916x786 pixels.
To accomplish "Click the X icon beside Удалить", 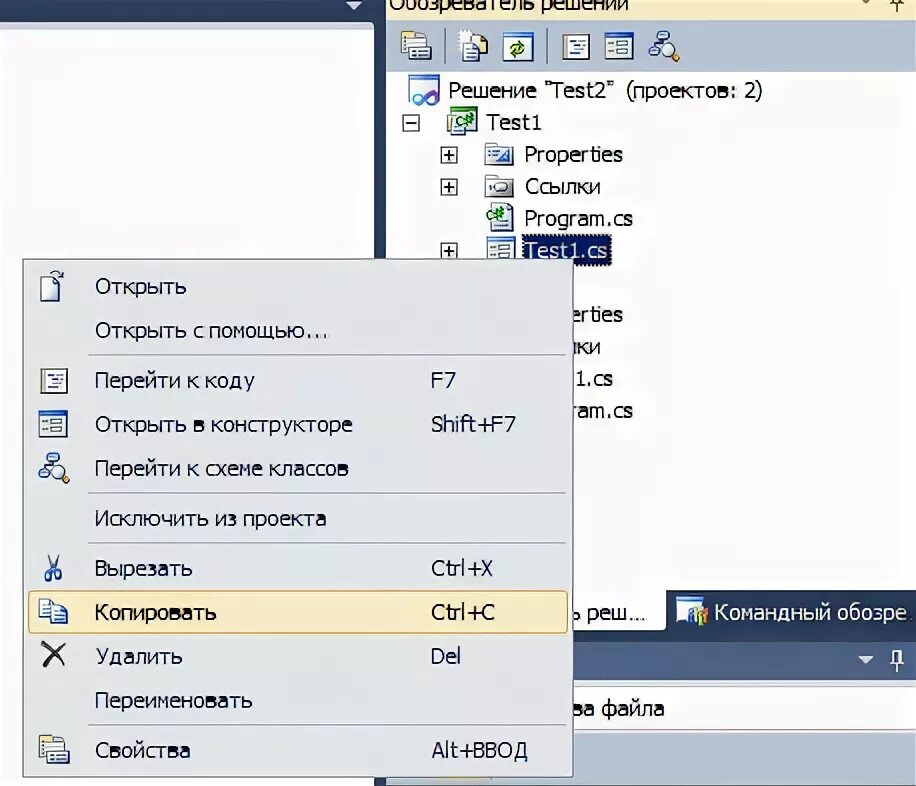I will (53, 655).
